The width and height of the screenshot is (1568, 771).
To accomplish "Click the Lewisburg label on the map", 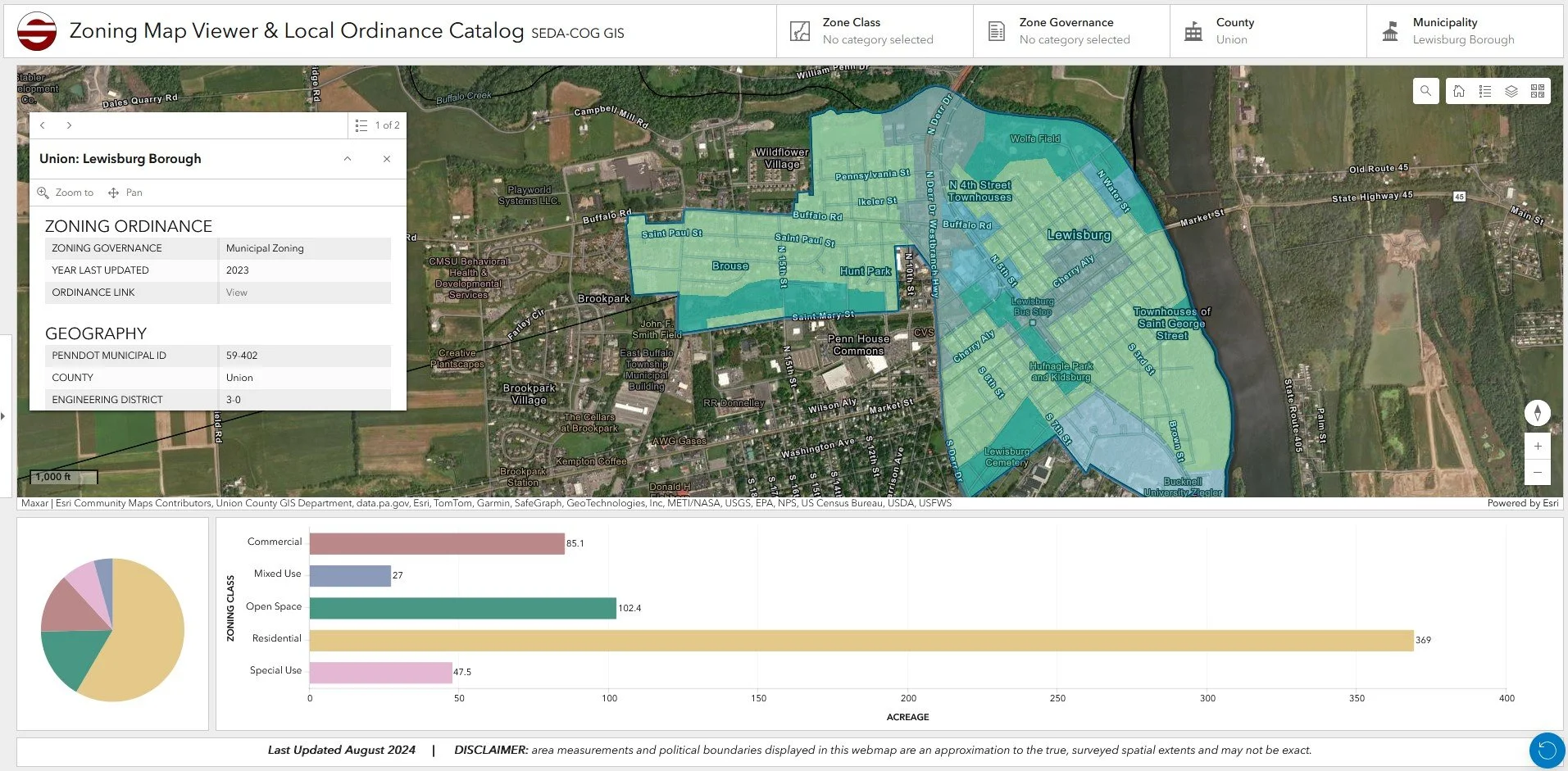I will pos(1079,235).
